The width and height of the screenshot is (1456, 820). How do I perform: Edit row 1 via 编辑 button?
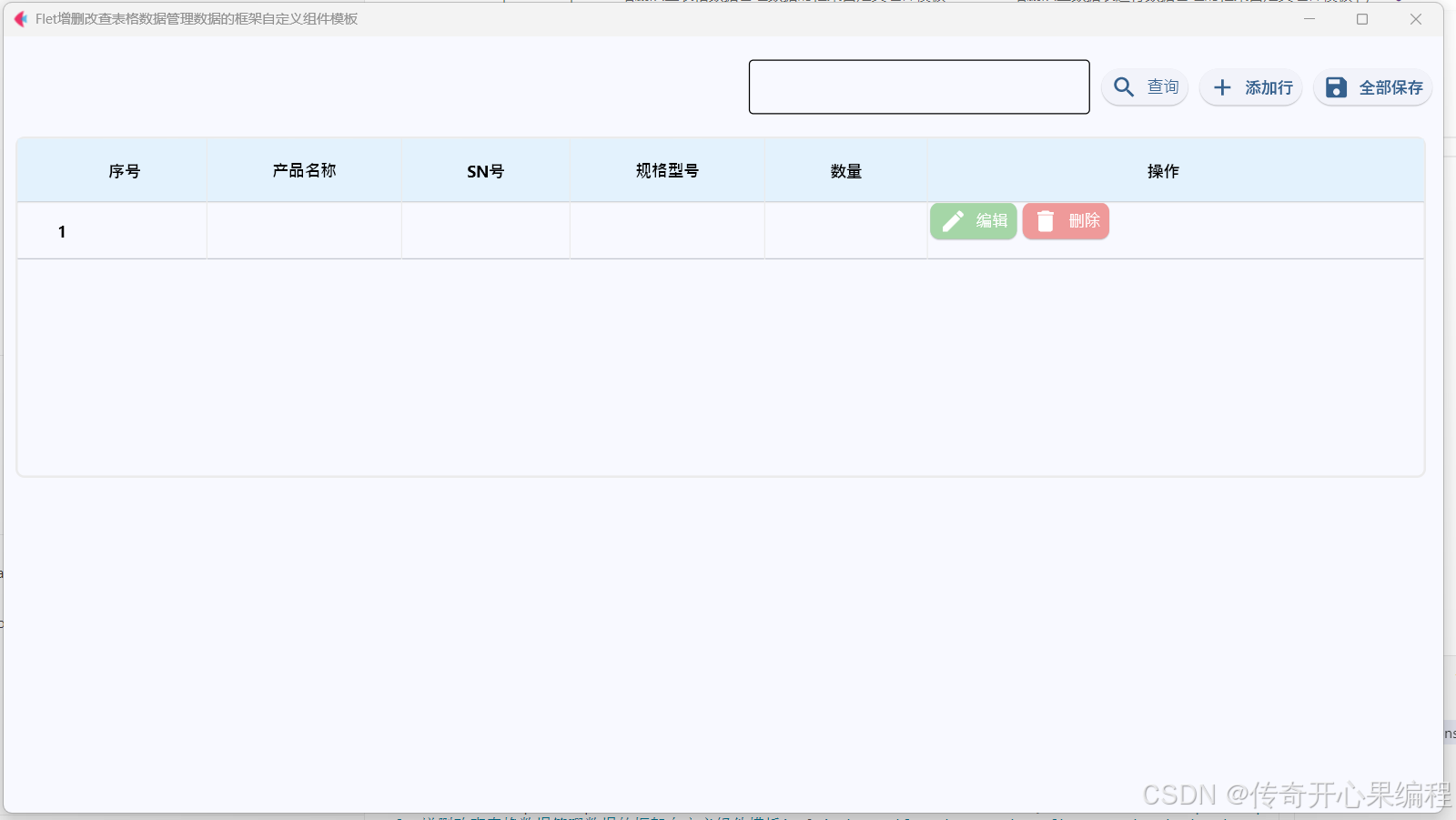pos(974,221)
